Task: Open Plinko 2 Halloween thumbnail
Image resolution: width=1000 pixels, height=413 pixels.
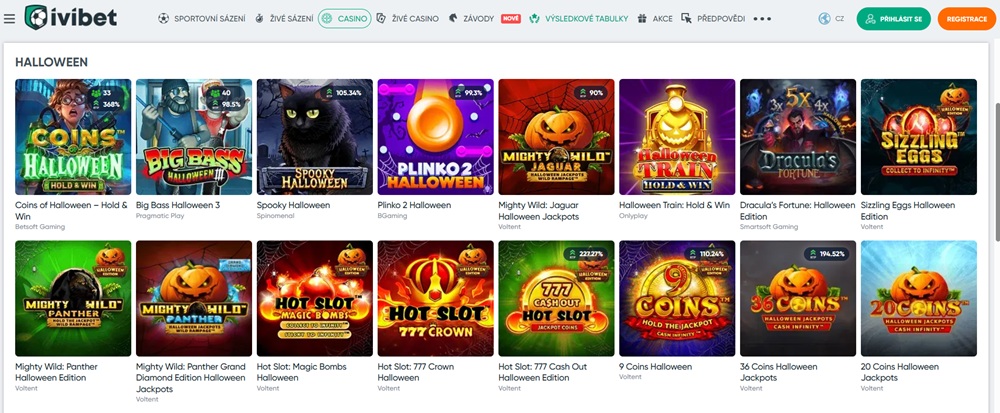Action: click(436, 137)
